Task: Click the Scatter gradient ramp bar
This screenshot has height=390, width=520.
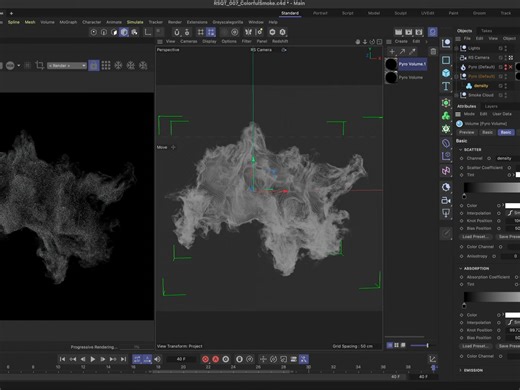Action: click(x=492, y=188)
